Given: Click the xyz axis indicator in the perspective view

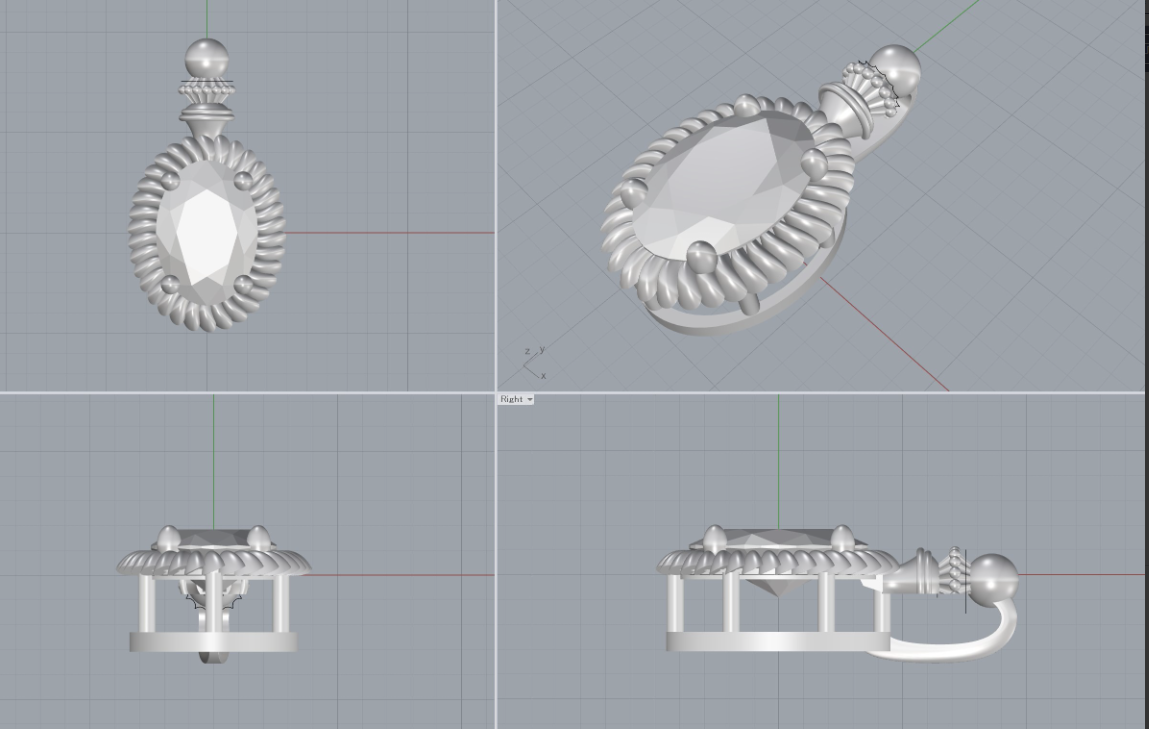Looking at the screenshot, I should pyautogui.click(x=535, y=363).
